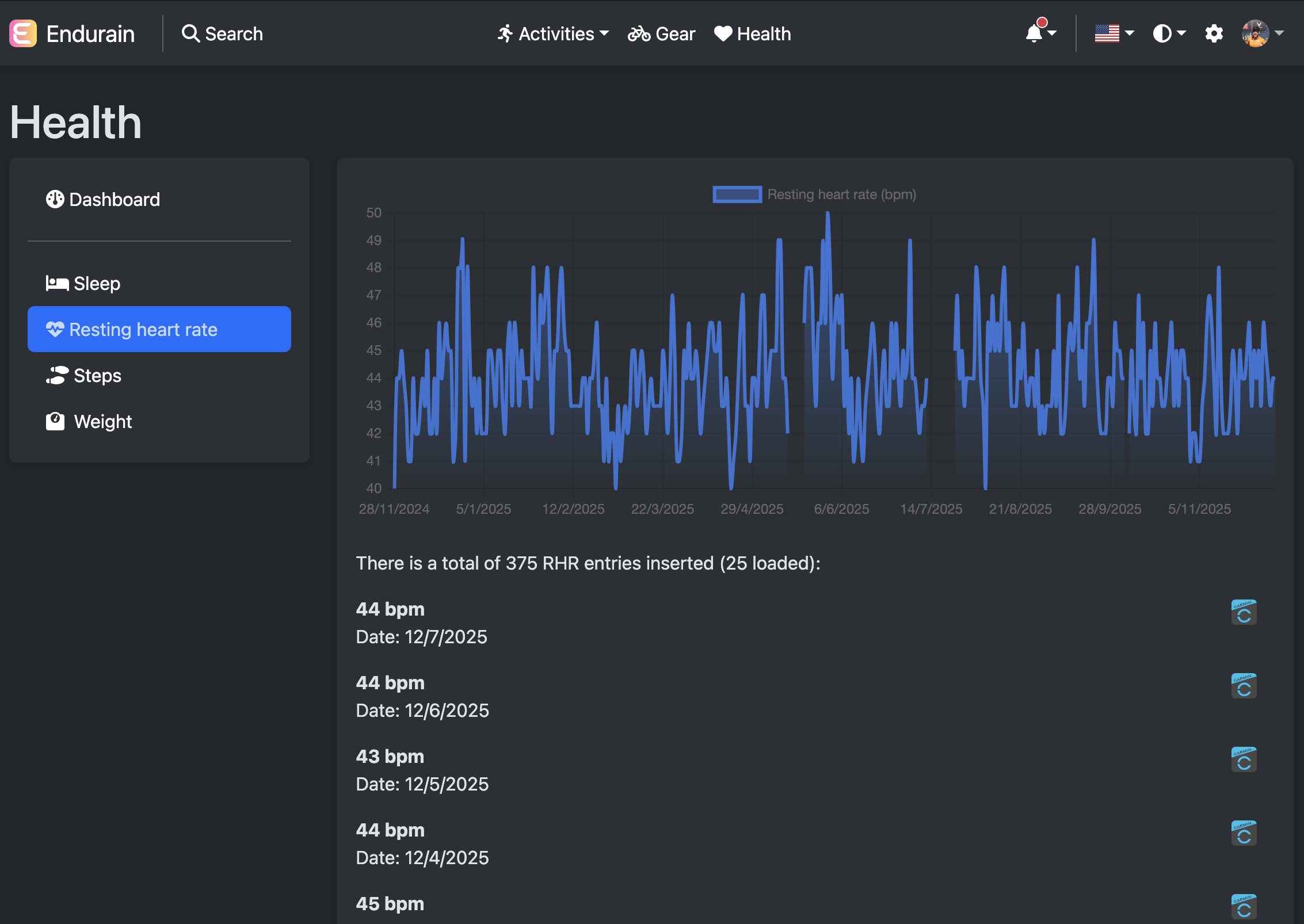
Task: Click the Endurain logo icon
Action: tap(23, 33)
